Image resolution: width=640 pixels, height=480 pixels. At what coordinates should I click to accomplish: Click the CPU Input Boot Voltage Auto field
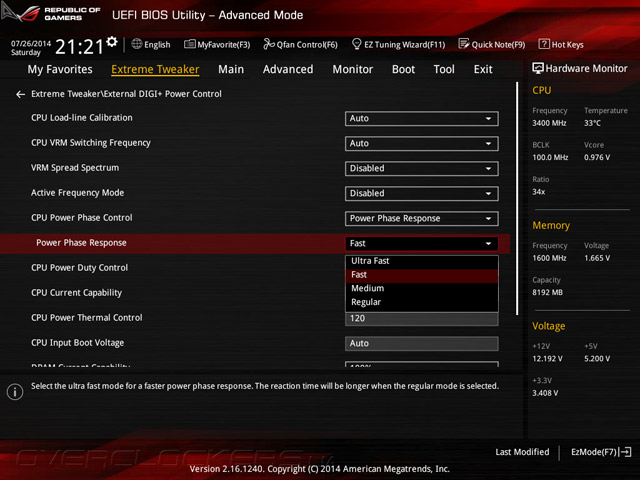pyautogui.click(x=421, y=344)
